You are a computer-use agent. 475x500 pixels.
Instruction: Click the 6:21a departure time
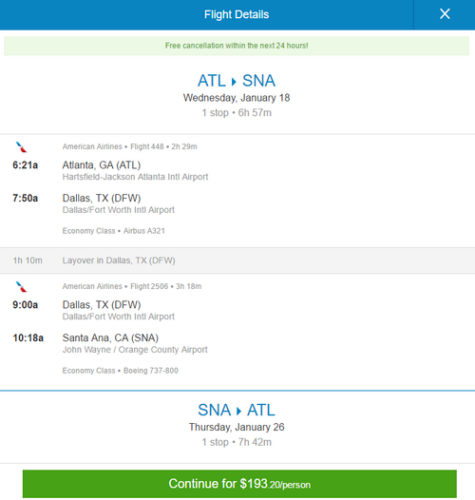point(25,165)
